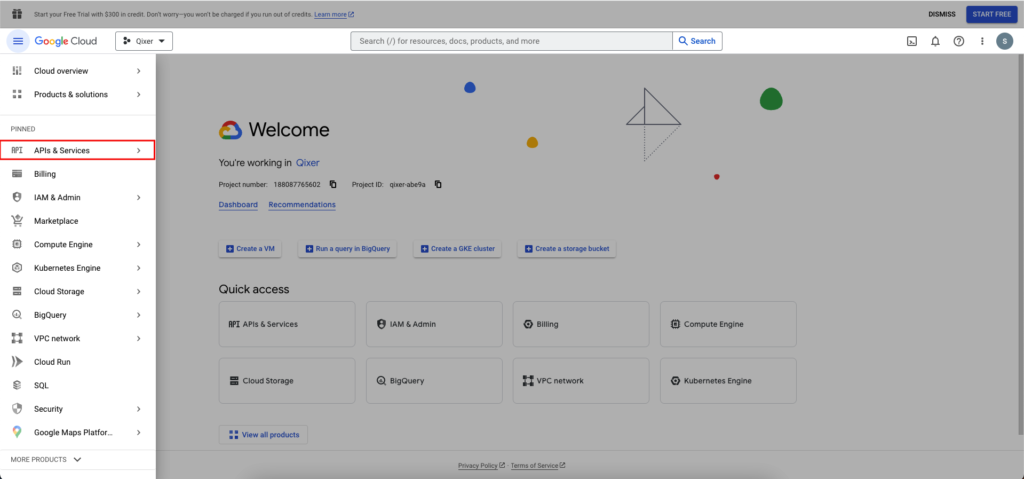Open the Terms of Service link
Screen dimensions: 1024x479
[538, 466]
